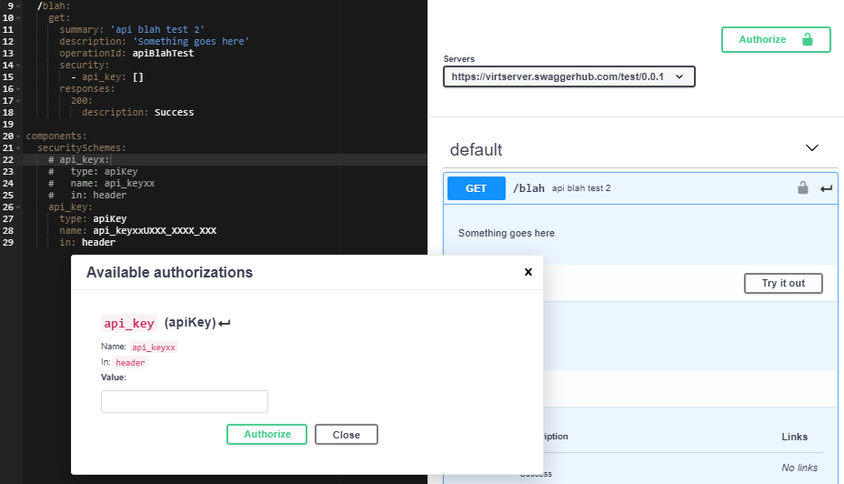
Task: Click the Try it out button
Action: (x=783, y=283)
